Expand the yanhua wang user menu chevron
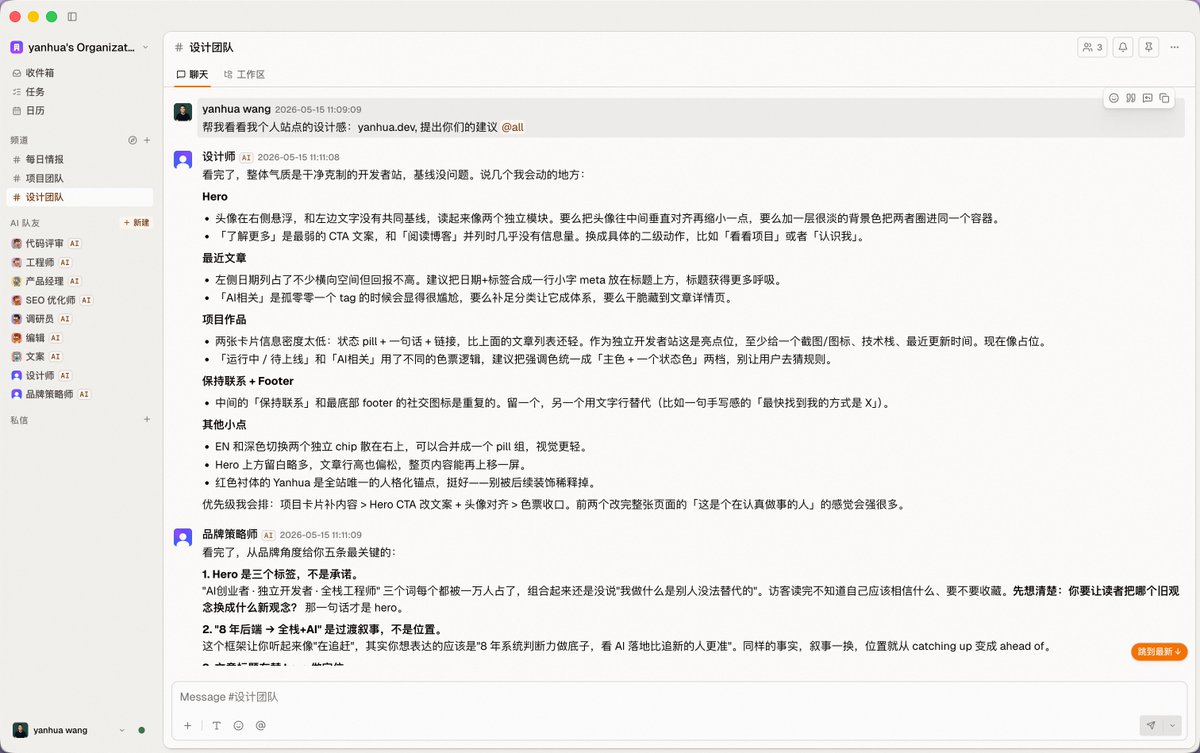The height and width of the screenshot is (753, 1200). click(x=122, y=730)
